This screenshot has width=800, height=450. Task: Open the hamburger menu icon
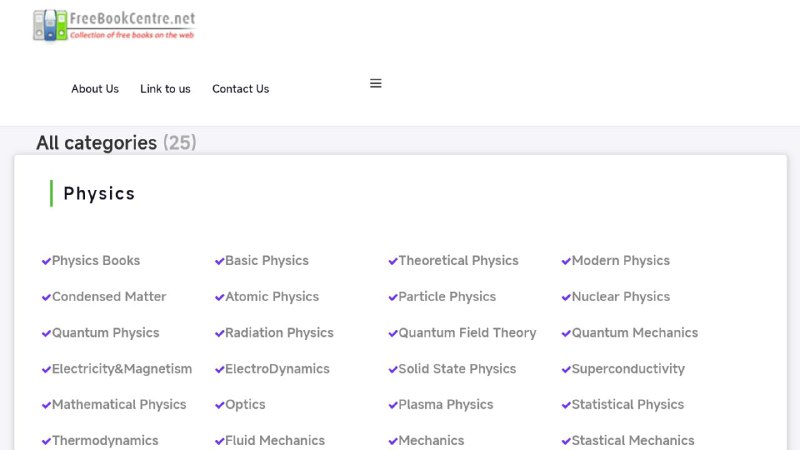(x=376, y=84)
